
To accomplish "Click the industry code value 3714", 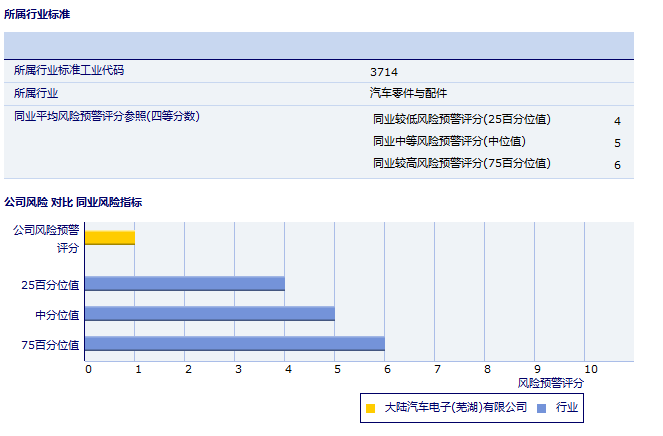I will [x=384, y=72].
